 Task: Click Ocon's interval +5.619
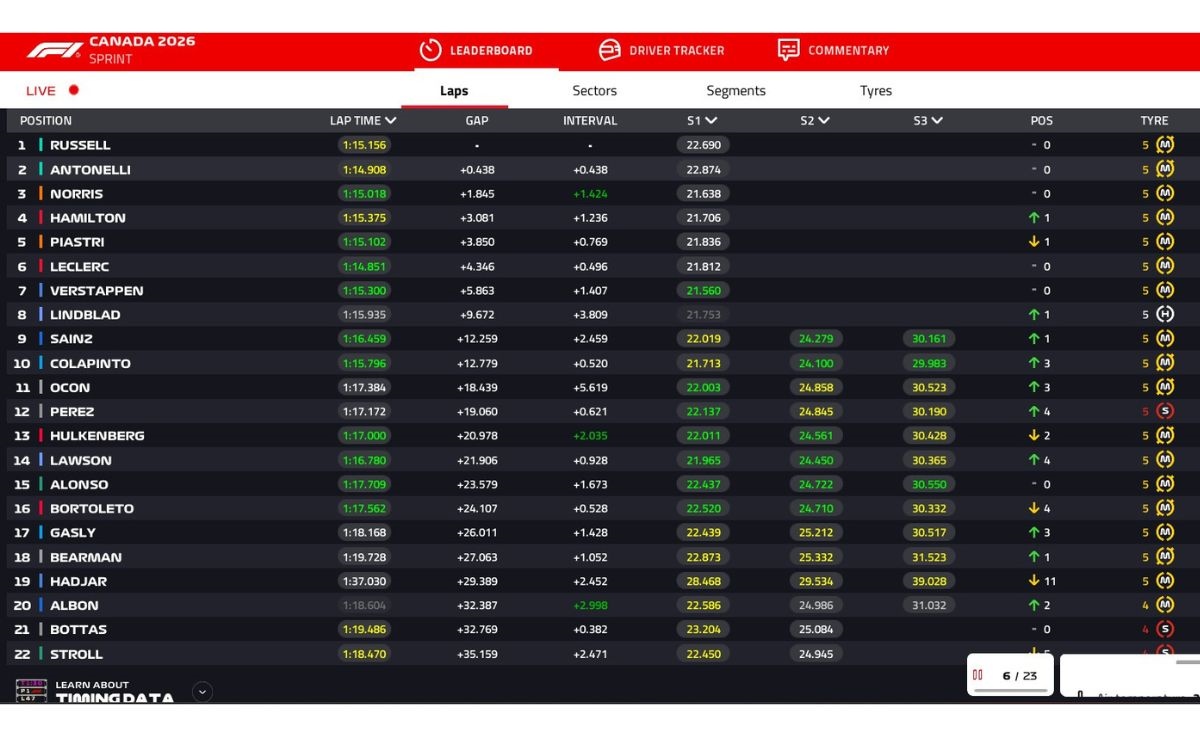[x=590, y=388]
